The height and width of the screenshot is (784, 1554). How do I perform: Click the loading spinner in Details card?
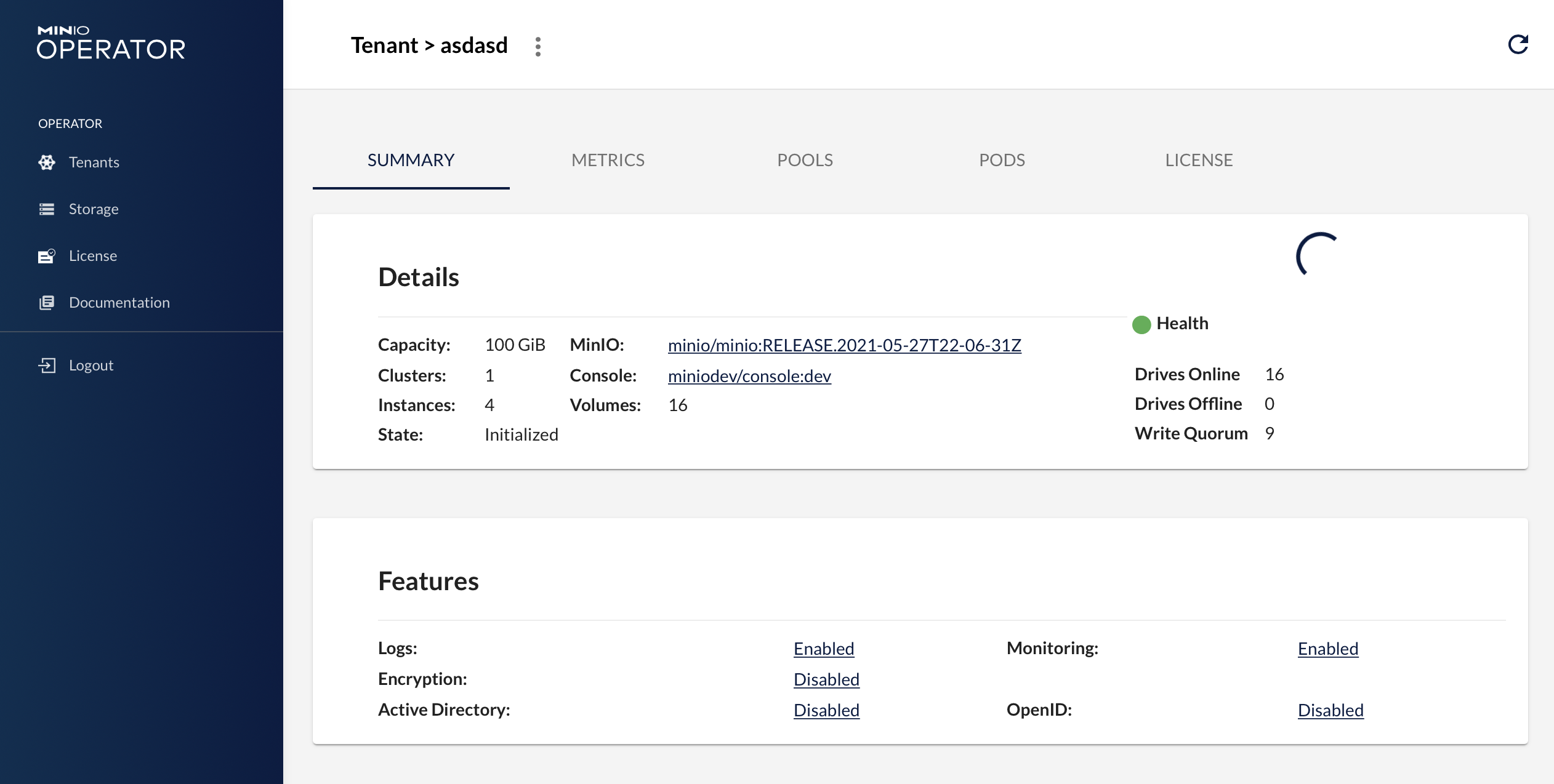tap(1318, 254)
